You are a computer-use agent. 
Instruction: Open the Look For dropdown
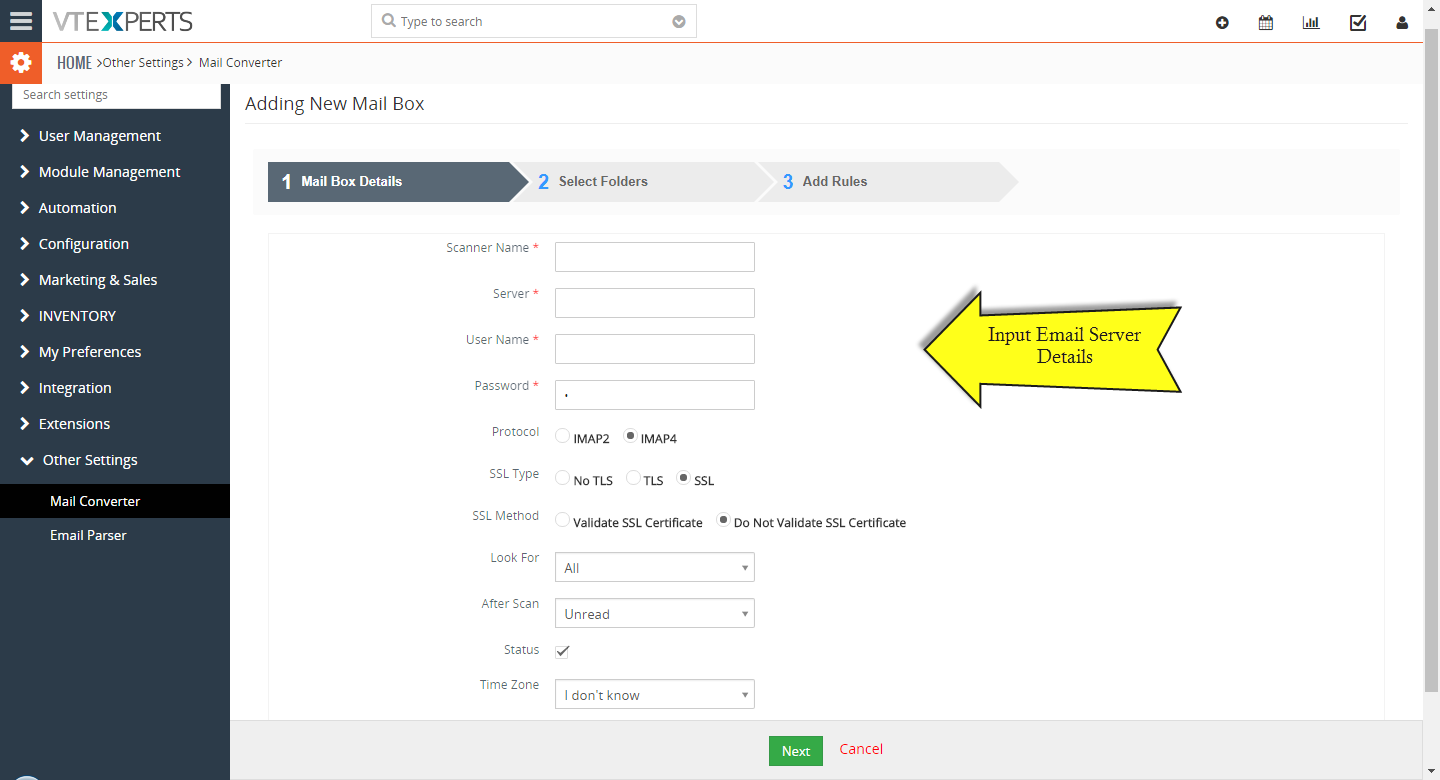pos(655,568)
